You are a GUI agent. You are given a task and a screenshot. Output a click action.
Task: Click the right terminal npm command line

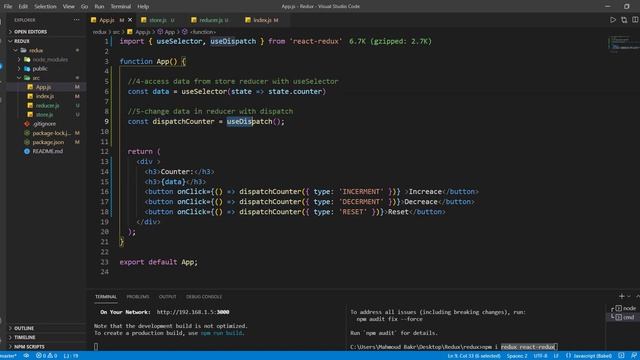pos(453,347)
